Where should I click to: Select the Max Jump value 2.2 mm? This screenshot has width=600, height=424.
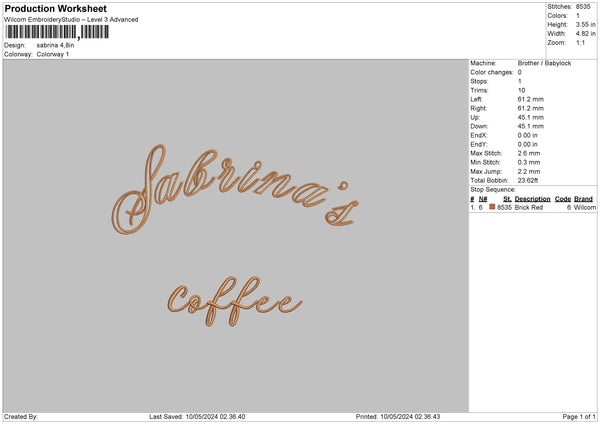pyautogui.click(x=529, y=171)
